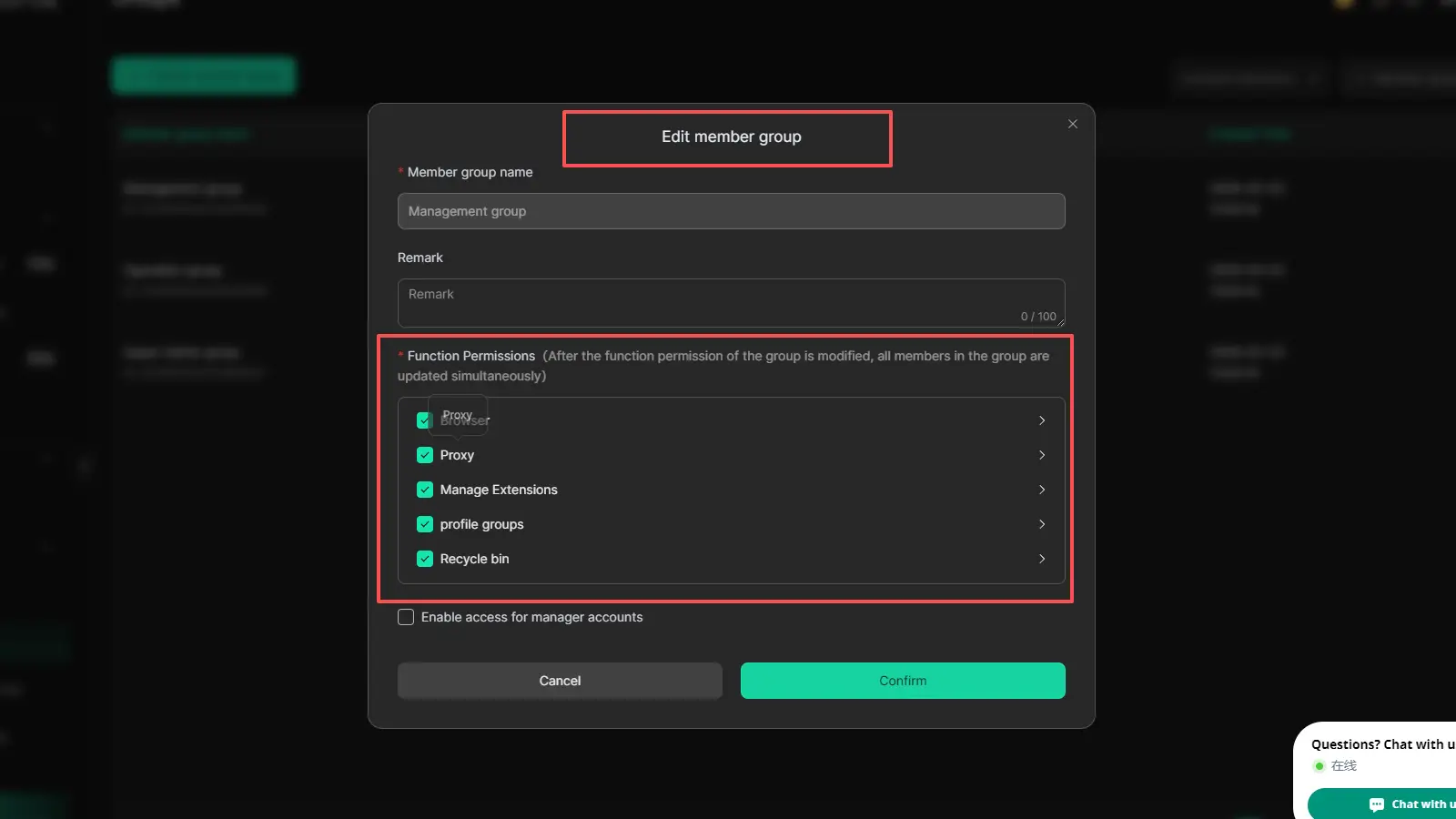Open Manage Extensions sub-permissions chevron
The height and width of the screenshot is (819, 1456).
pyautogui.click(x=1042, y=490)
